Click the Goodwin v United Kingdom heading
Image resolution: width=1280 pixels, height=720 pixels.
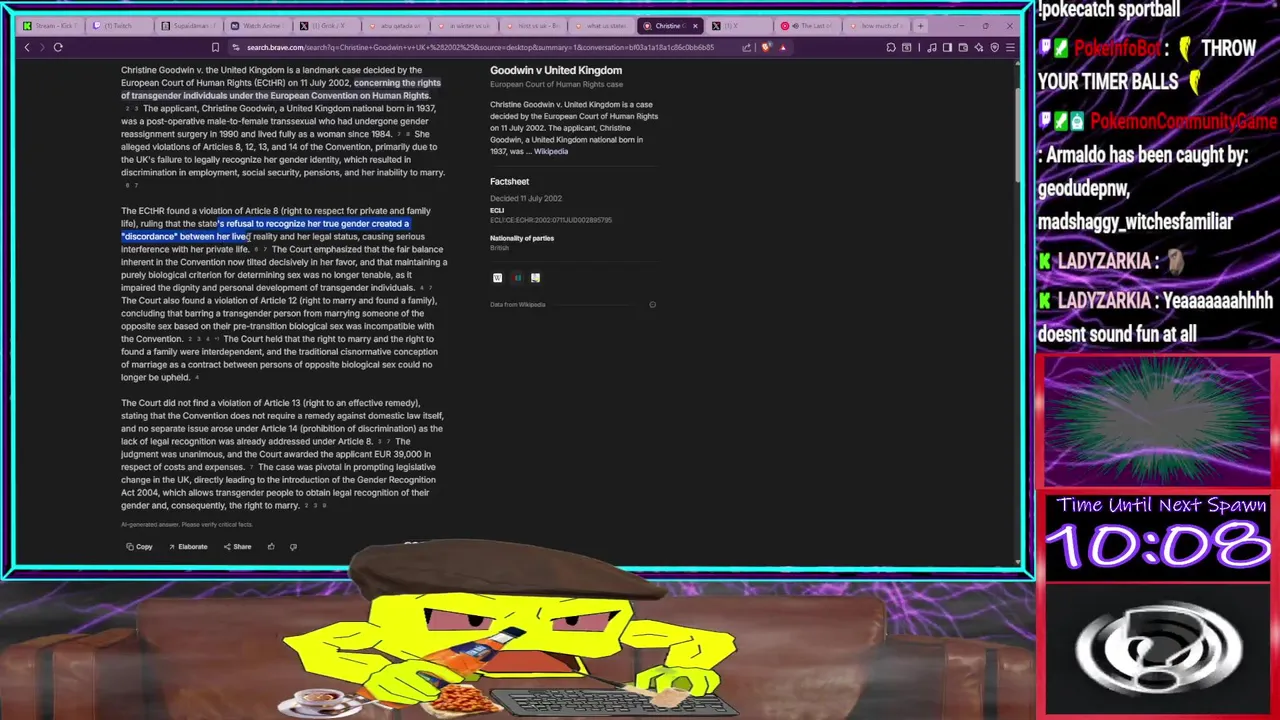click(556, 70)
